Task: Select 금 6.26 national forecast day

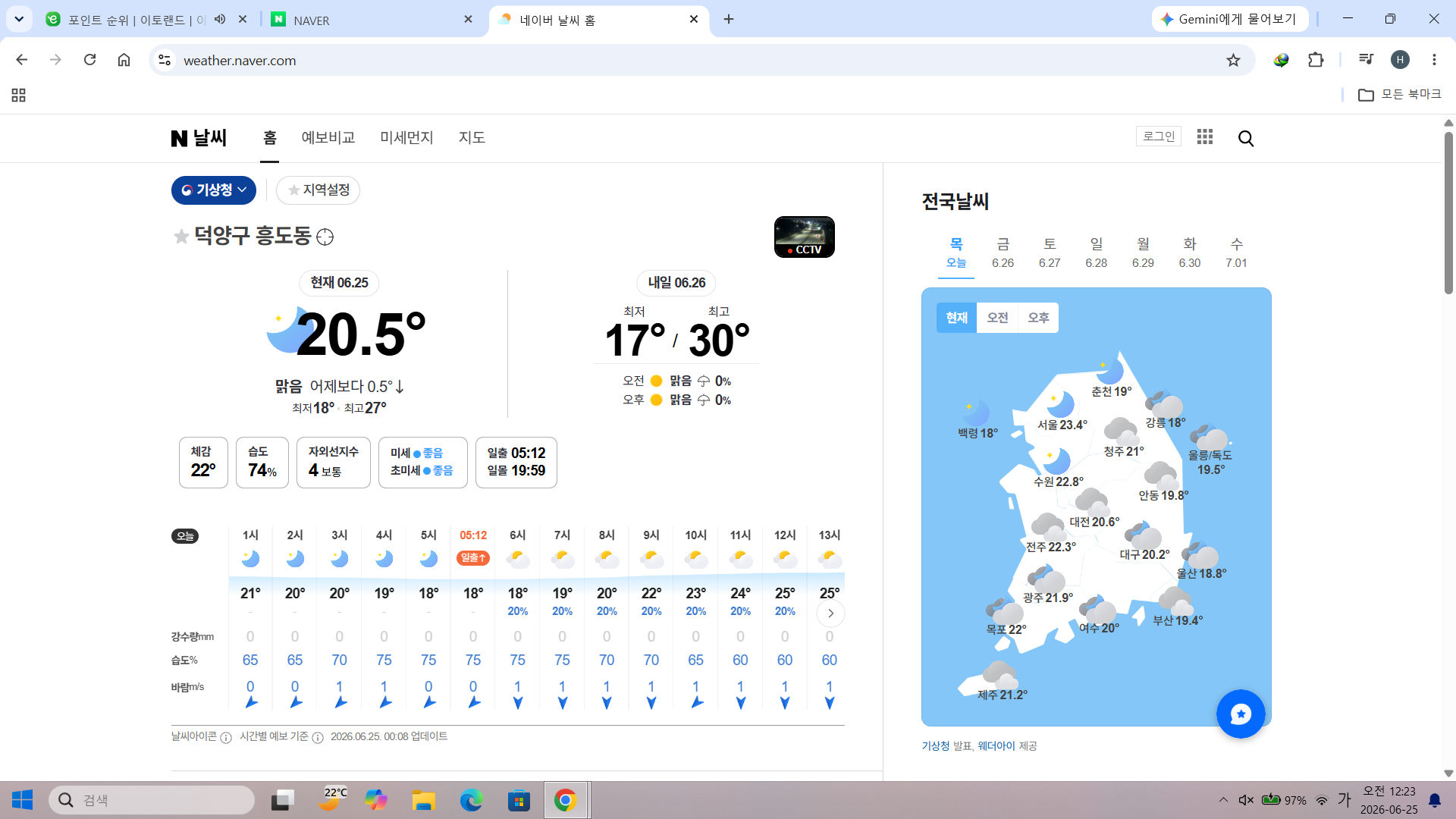Action: click(x=1003, y=253)
